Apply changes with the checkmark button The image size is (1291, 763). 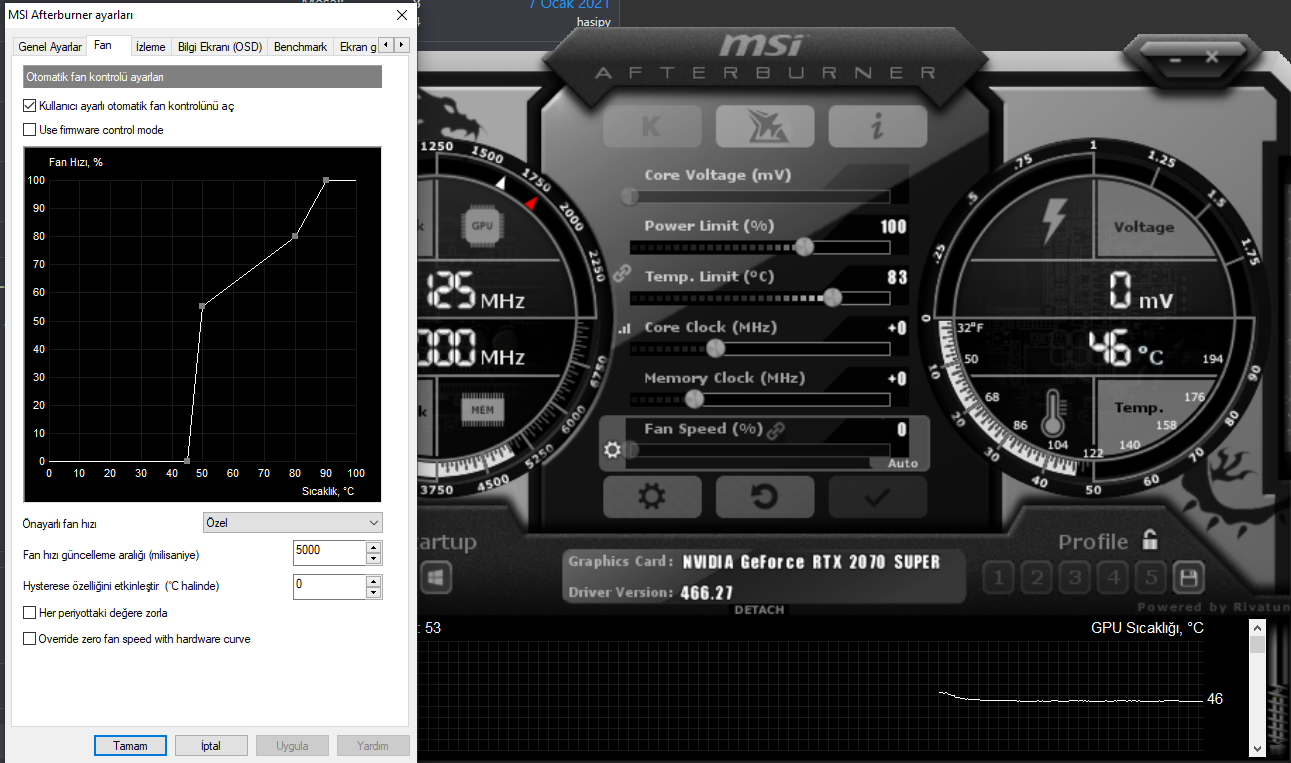click(x=878, y=497)
